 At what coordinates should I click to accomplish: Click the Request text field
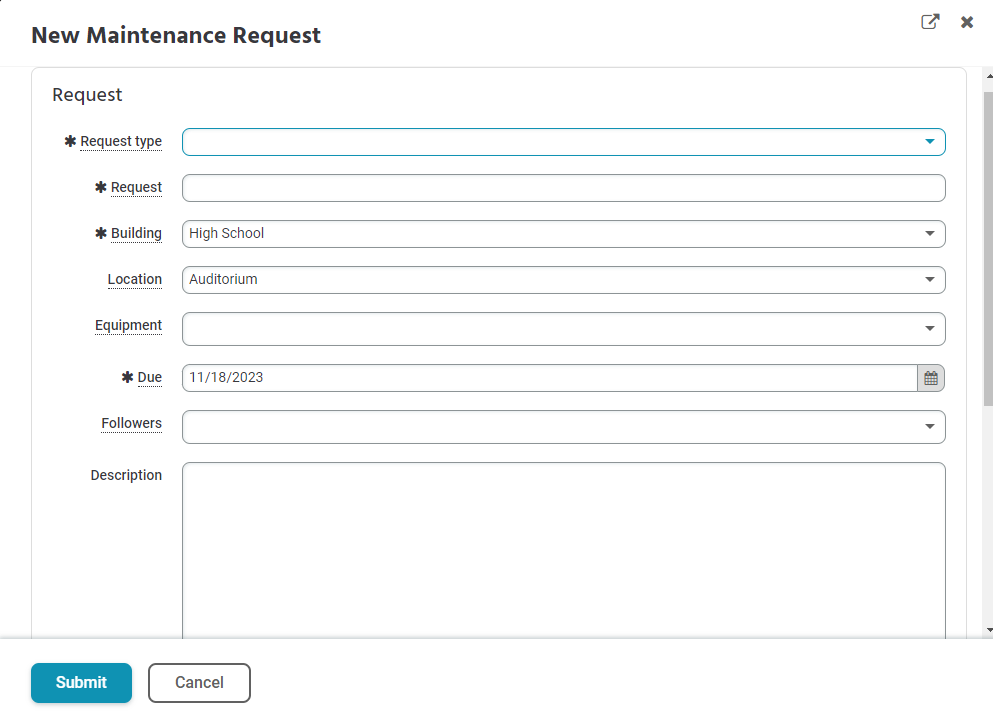[x=563, y=188]
